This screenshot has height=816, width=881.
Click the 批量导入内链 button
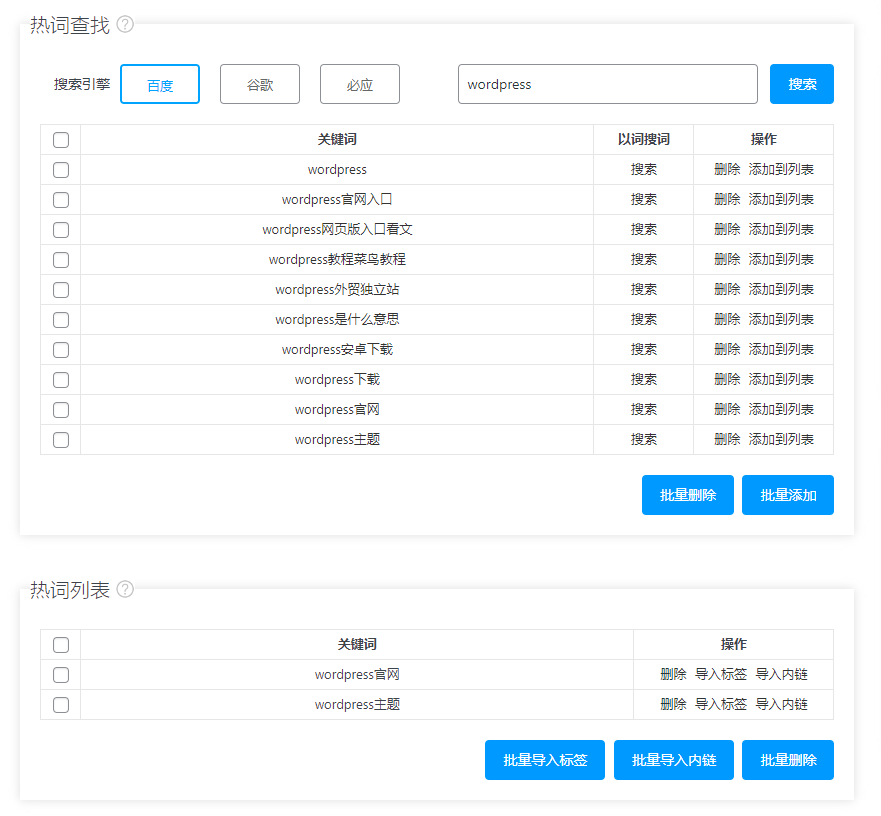[x=674, y=760]
